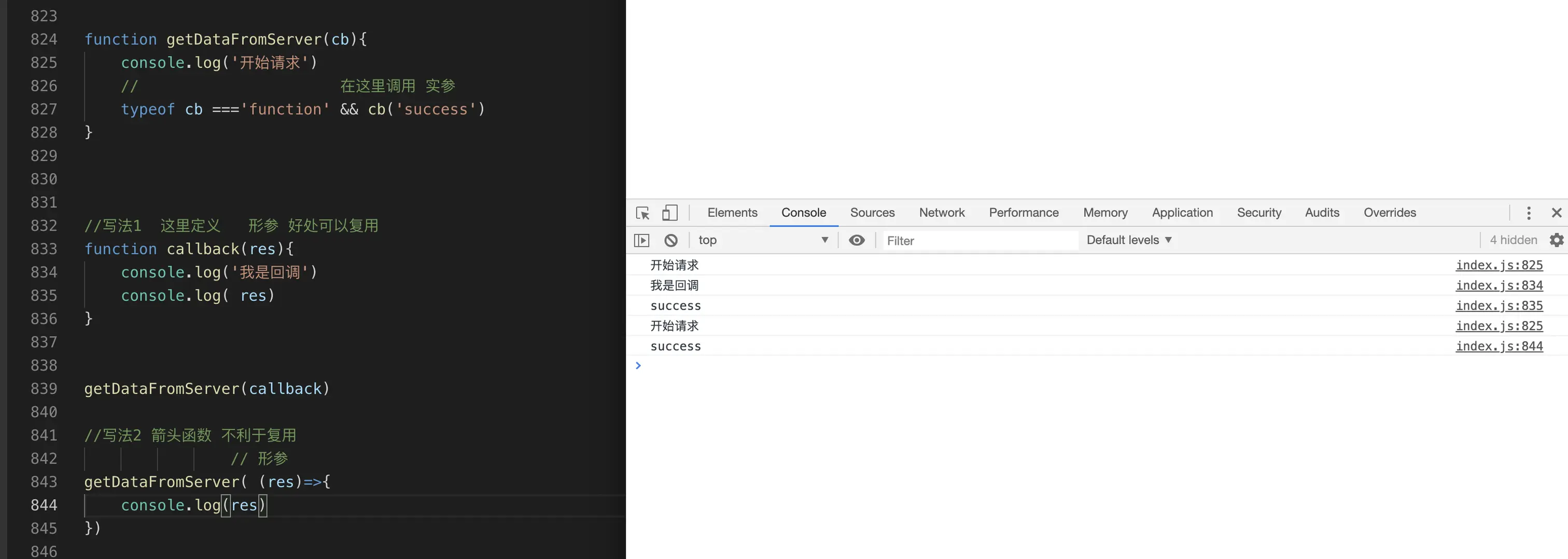
Task: Click the '我是回调' console message
Action: [675, 285]
